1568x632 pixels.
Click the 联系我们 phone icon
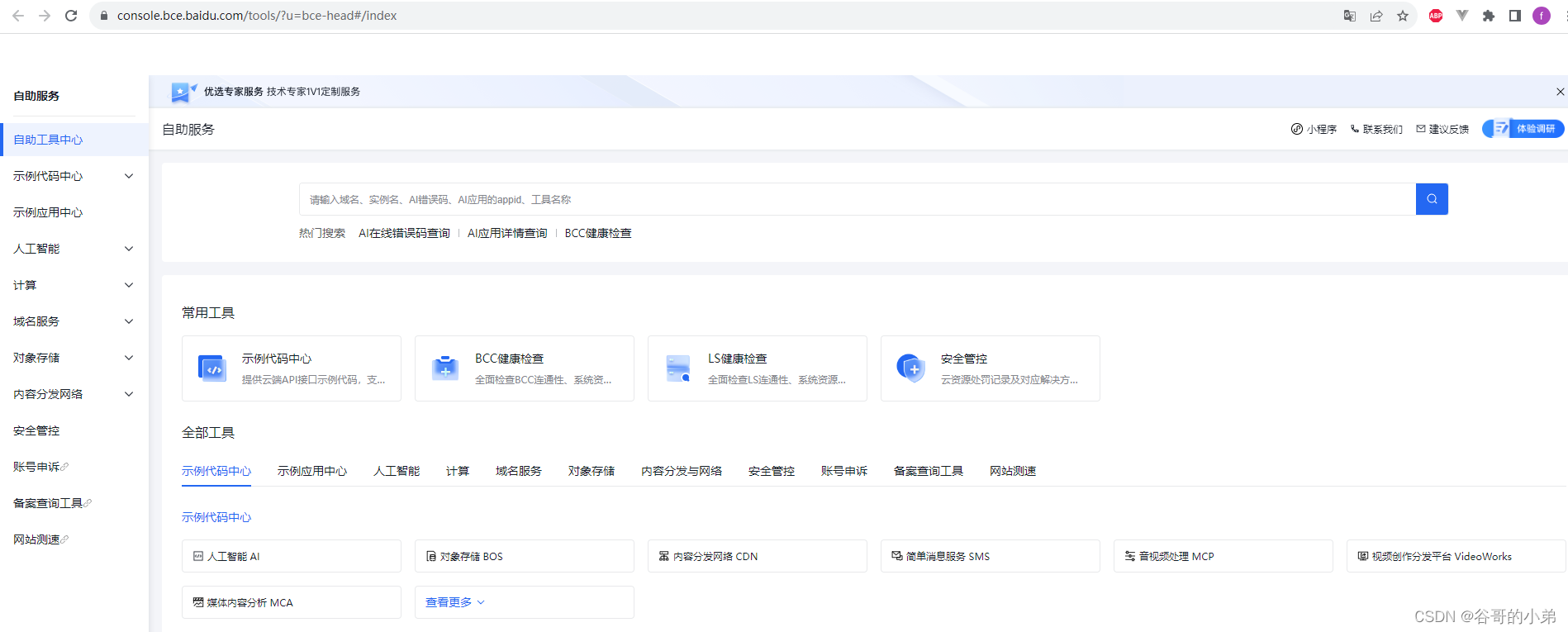coord(1355,129)
